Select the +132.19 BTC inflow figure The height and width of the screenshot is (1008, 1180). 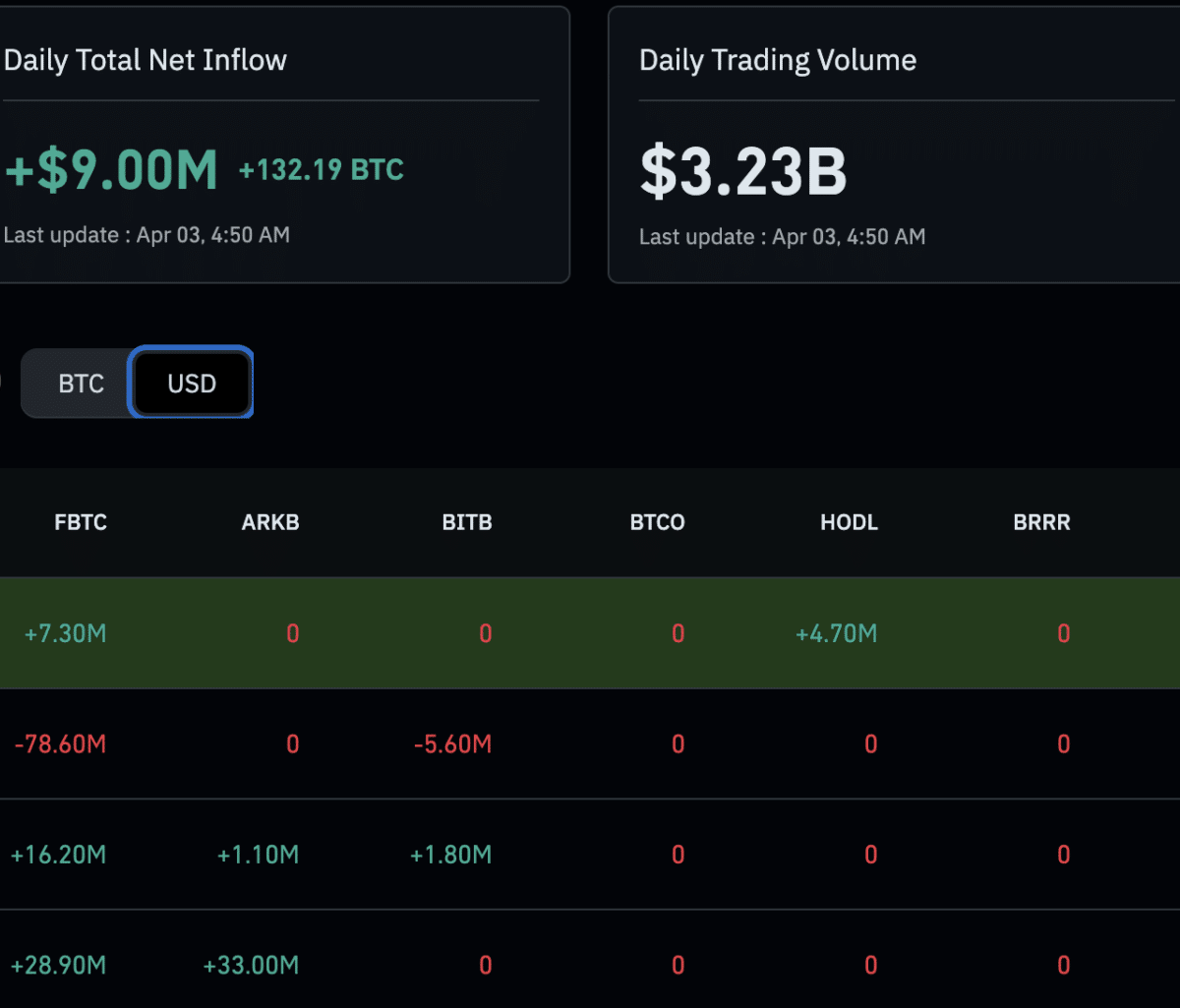point(321,170)
